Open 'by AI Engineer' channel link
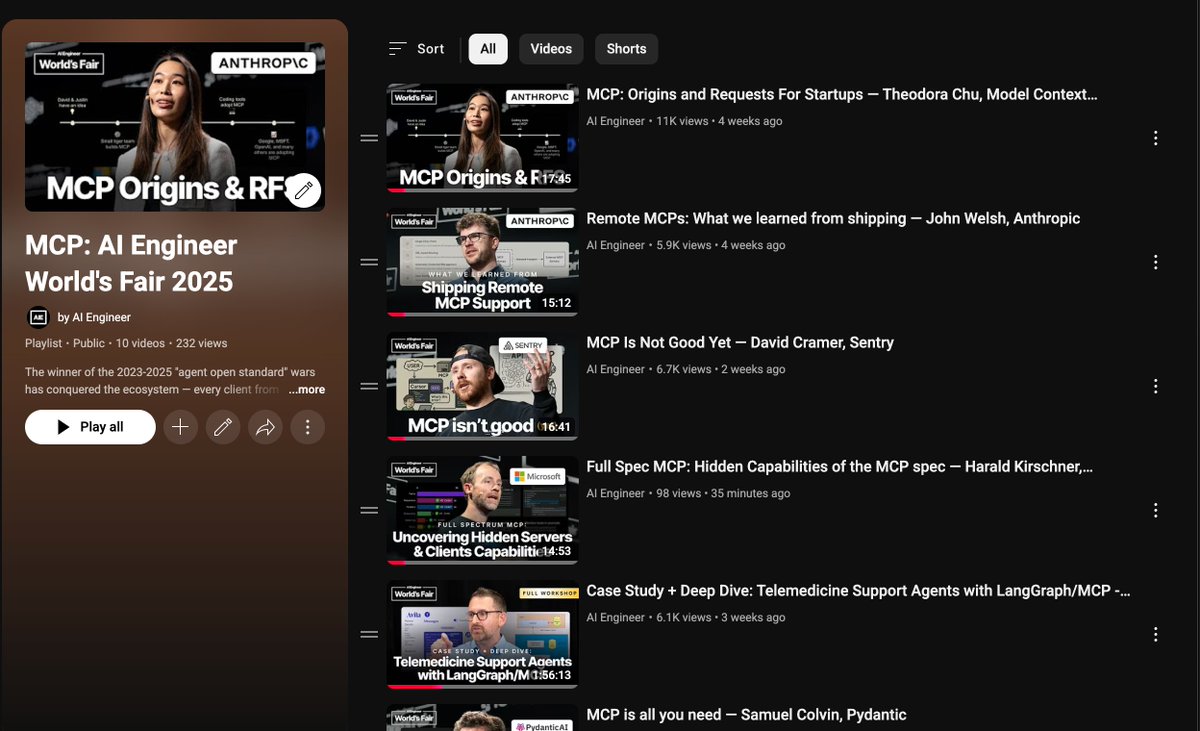The image size is (1200, 731). [94, 317]
